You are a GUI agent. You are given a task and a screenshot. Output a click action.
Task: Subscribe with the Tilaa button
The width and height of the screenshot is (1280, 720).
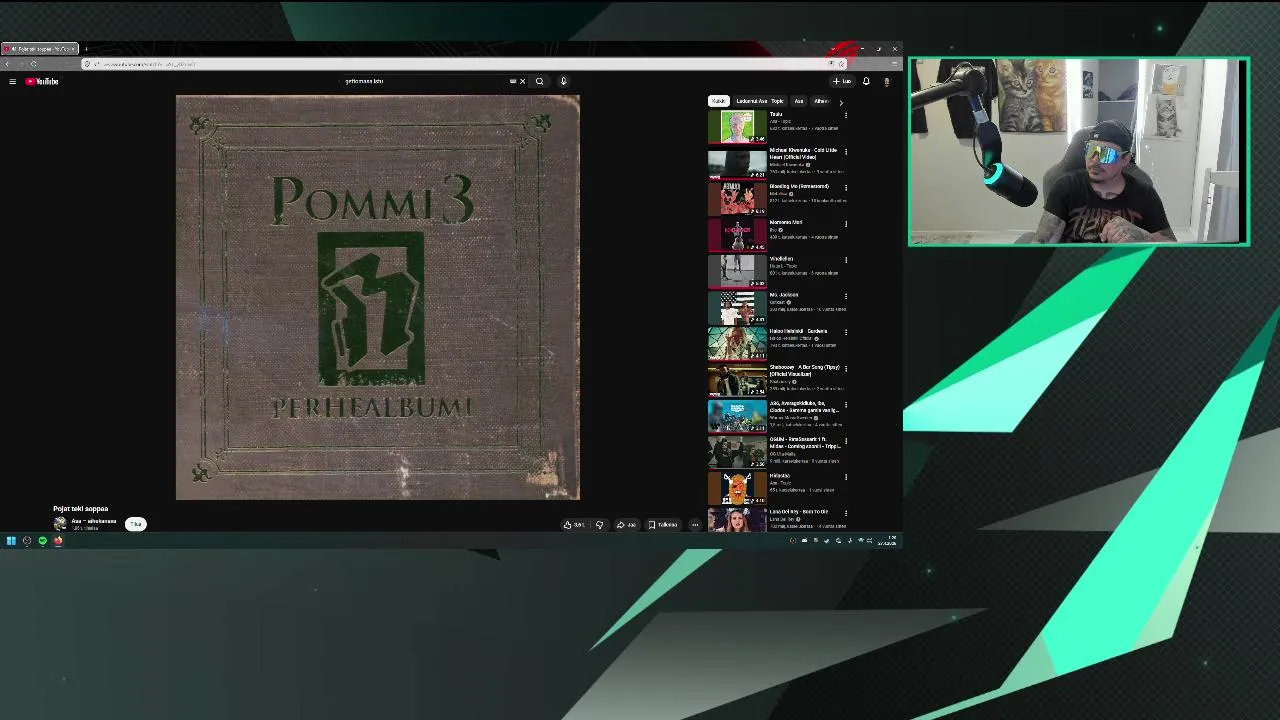click(x=136, y=524)
